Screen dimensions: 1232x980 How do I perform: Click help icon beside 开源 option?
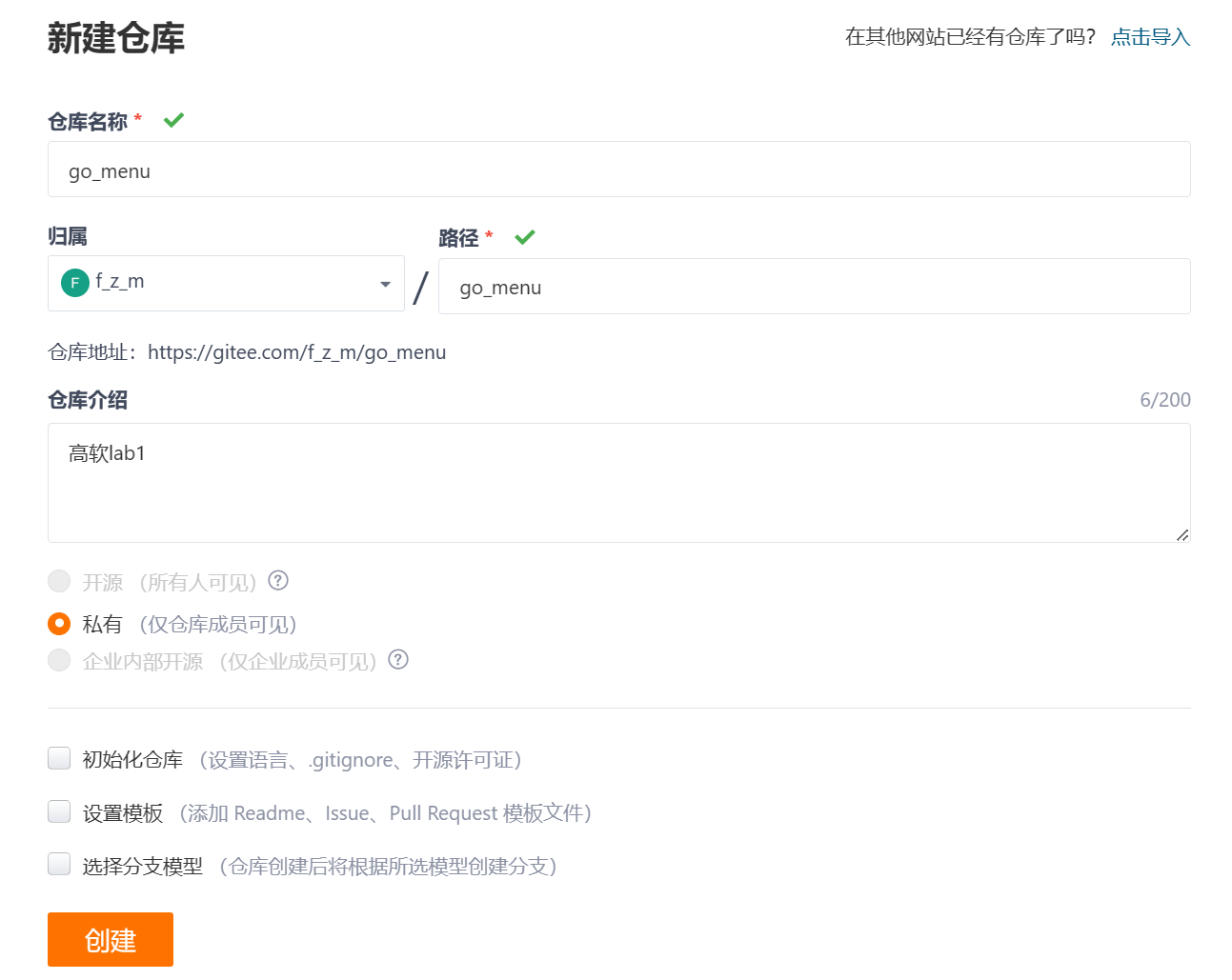(278, 581)
